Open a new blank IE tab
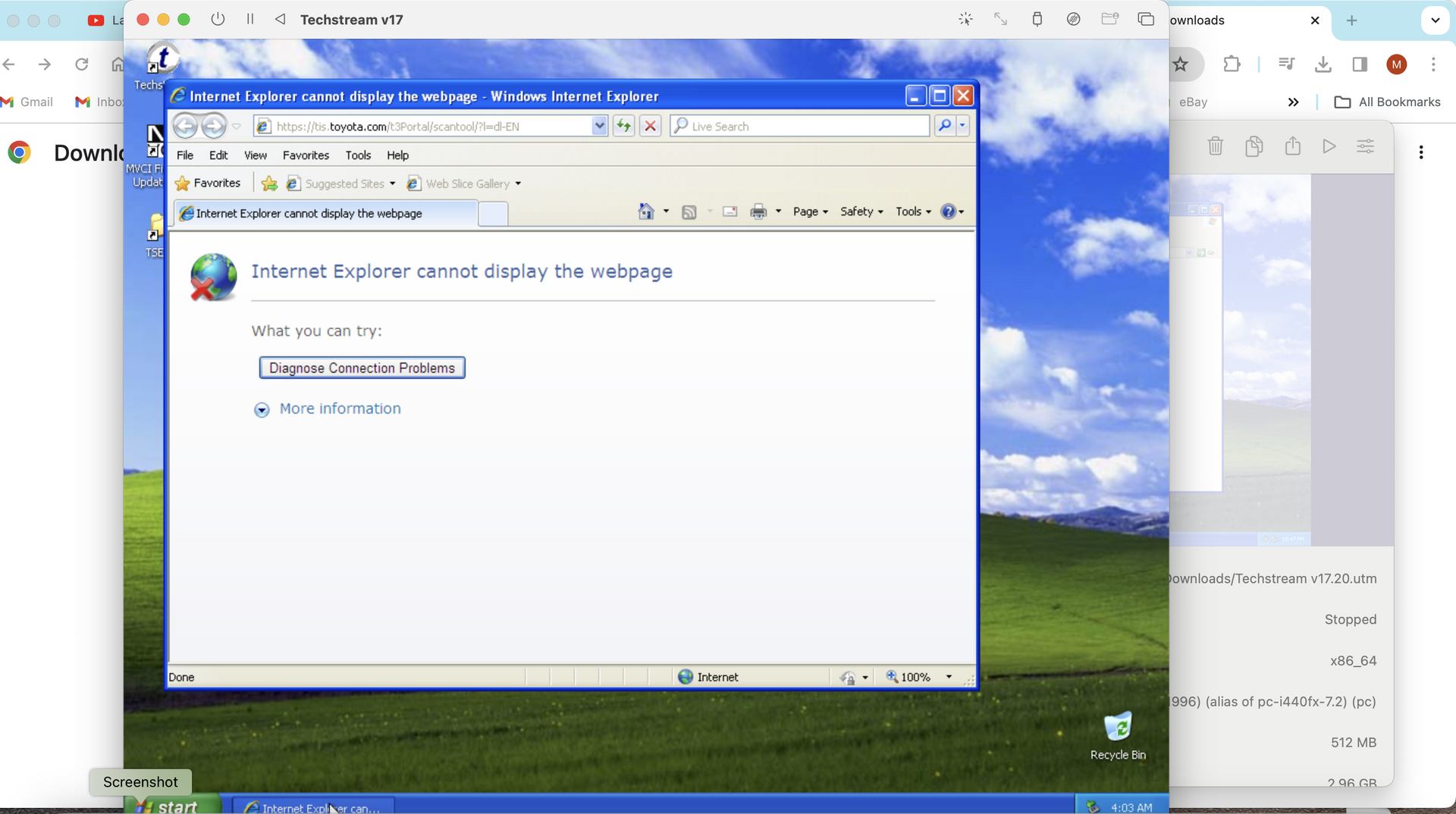 tap(493, 214)
